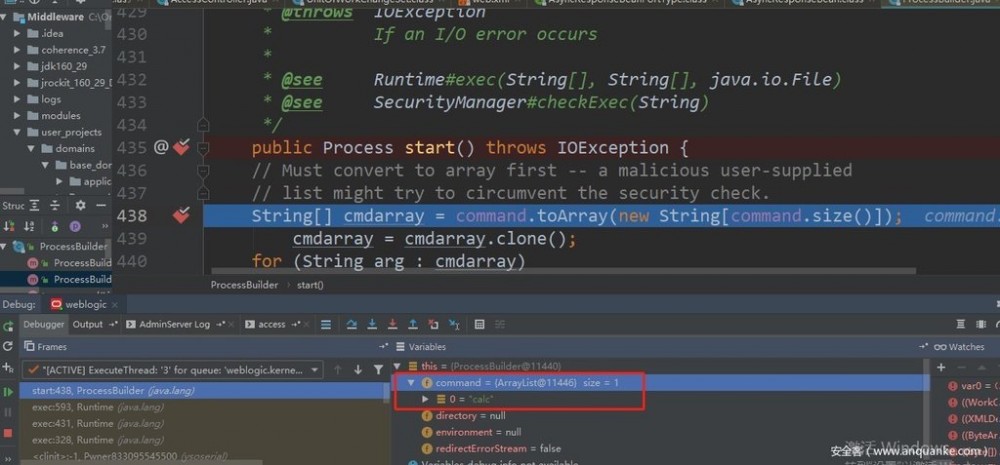1000x465 pixels.
Task: Expand the 0 = "calc" element
Action: click(x=425, y=399)
